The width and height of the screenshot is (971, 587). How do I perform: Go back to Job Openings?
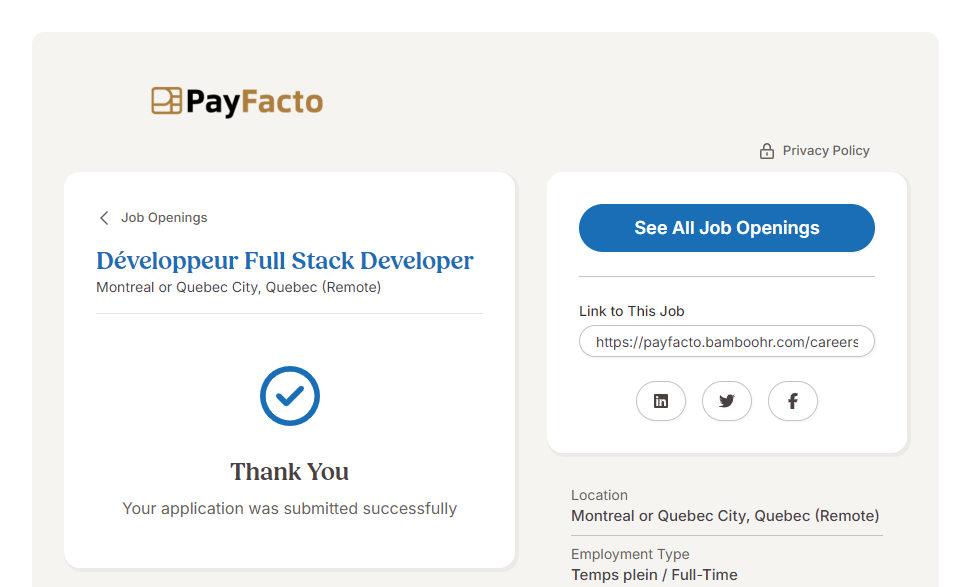coord(164,218)
